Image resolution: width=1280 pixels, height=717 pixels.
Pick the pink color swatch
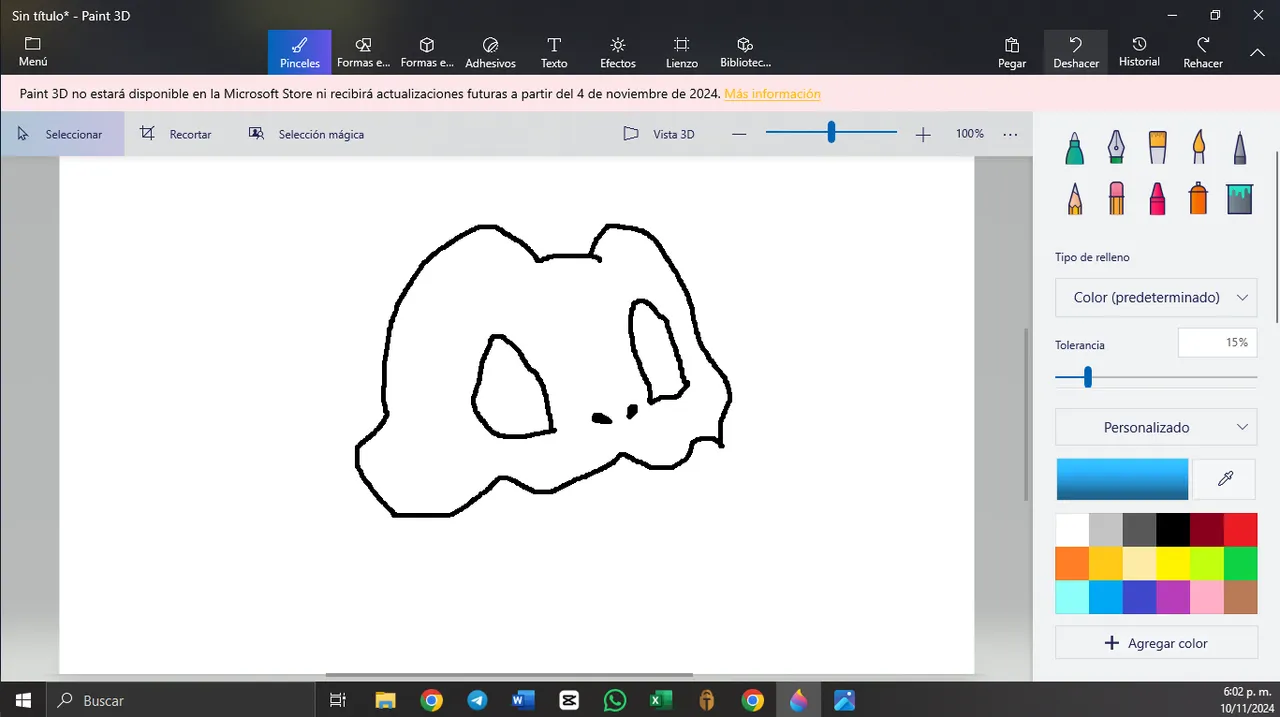(x=1207, y=597)
